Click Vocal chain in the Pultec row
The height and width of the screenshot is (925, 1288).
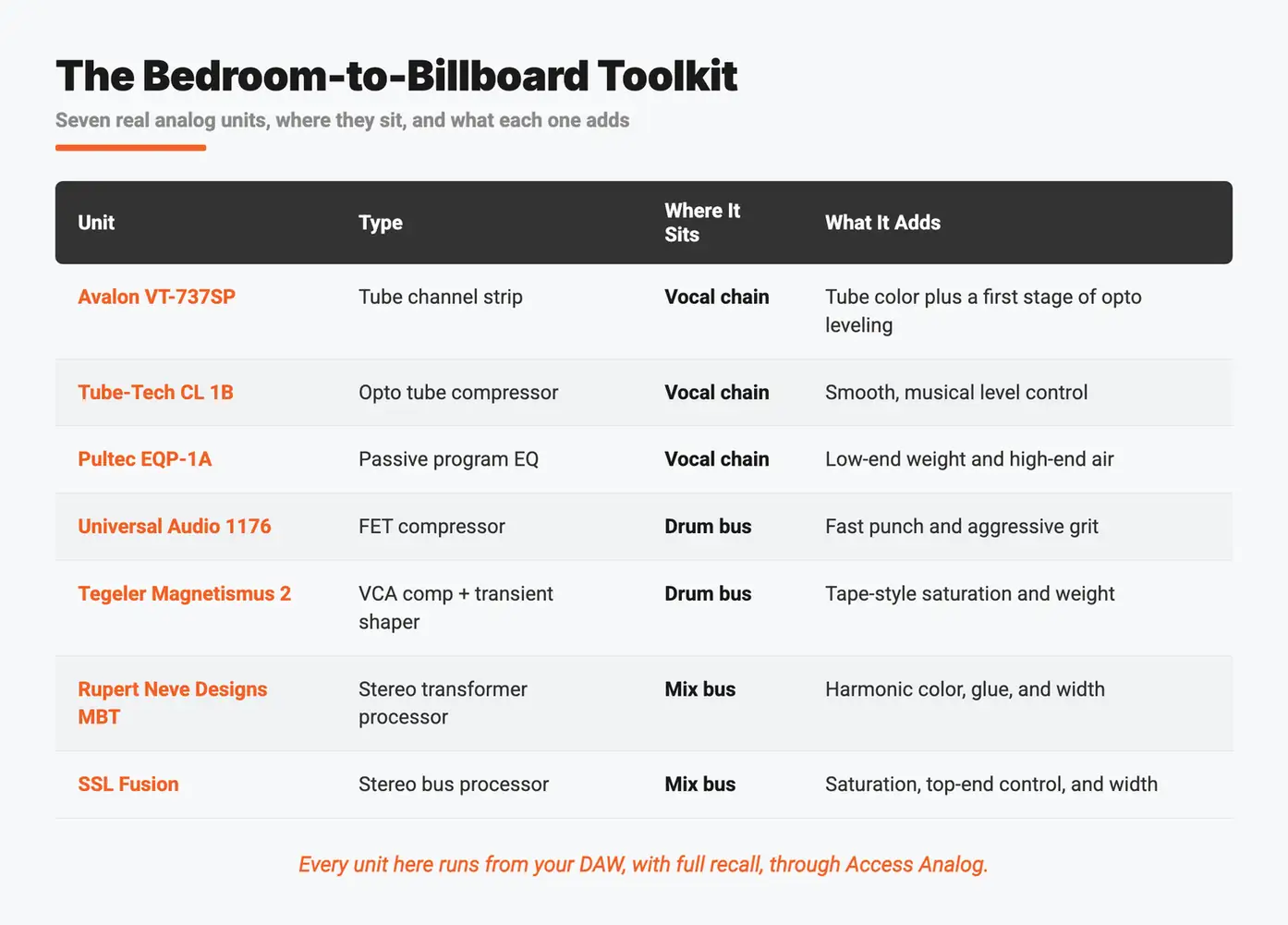717,459
